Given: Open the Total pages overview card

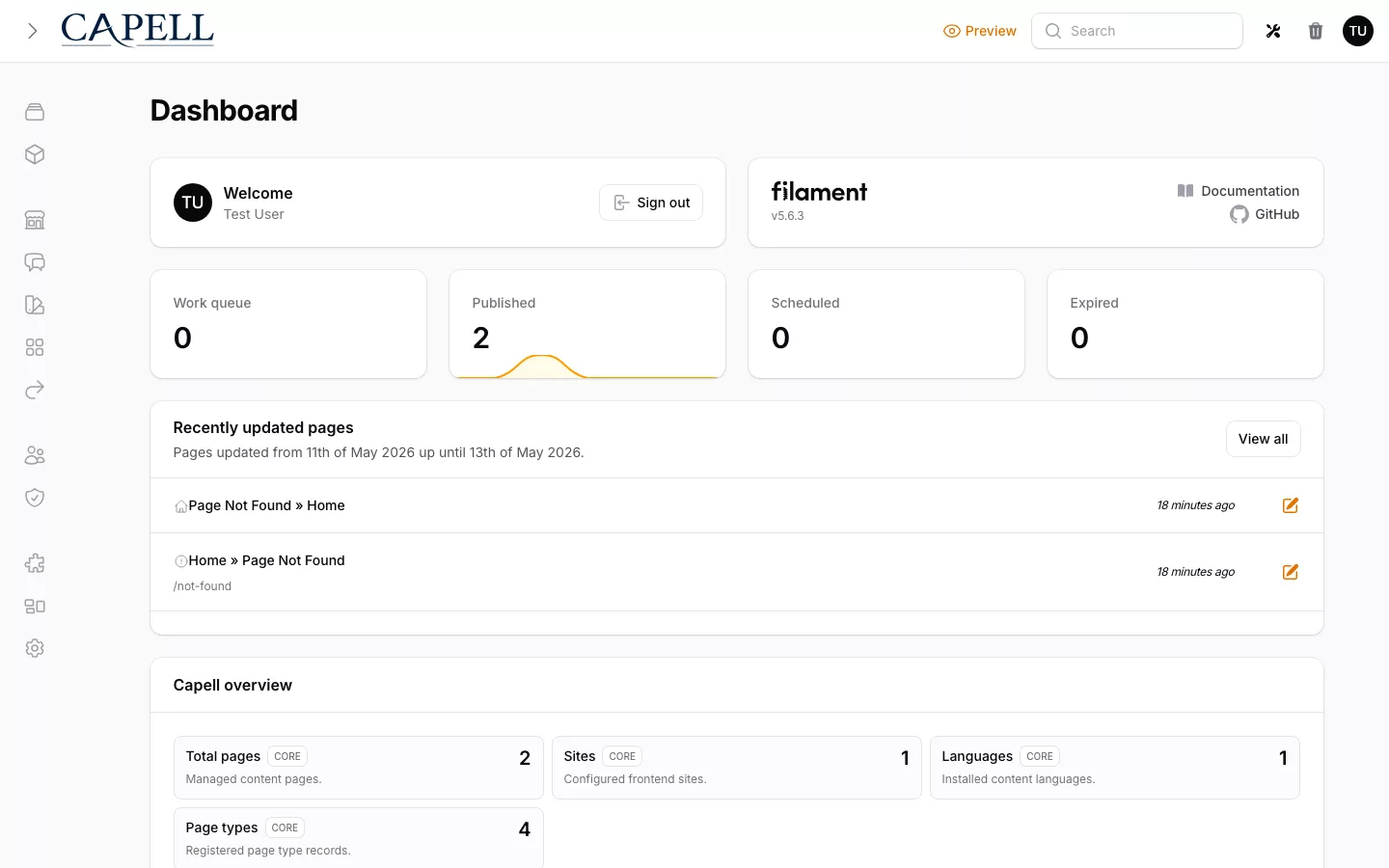Looking at the screenshot, I should (x=359, y=768).
